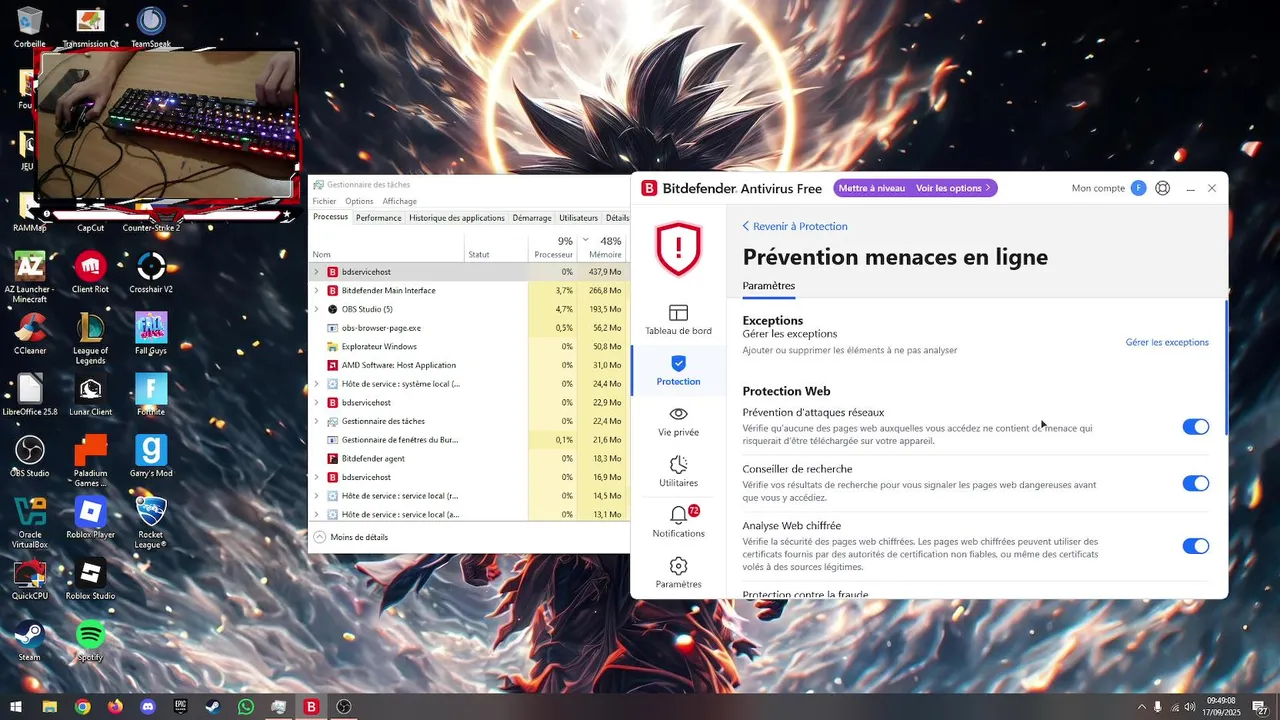This screenshot has height=720, width=1280.
Task: Switch off Analyse Web chiffrée toggle
Action: 1195,546
